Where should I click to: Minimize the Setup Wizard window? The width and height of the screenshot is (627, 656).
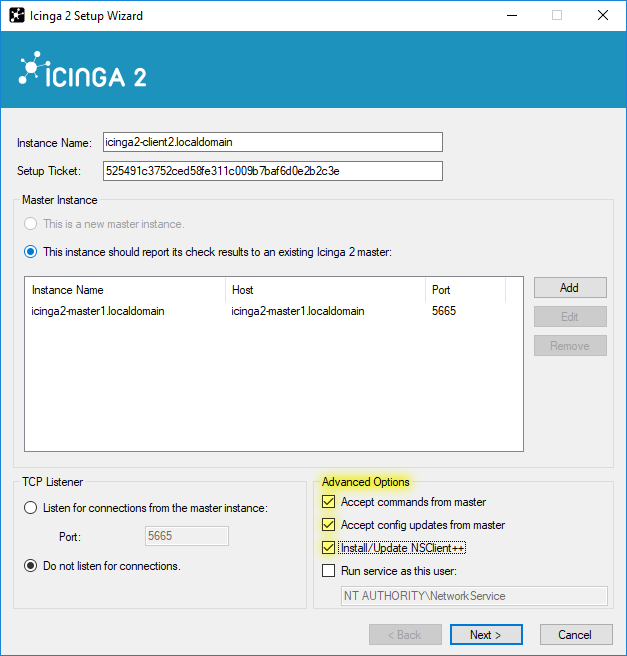pos(512,15)
